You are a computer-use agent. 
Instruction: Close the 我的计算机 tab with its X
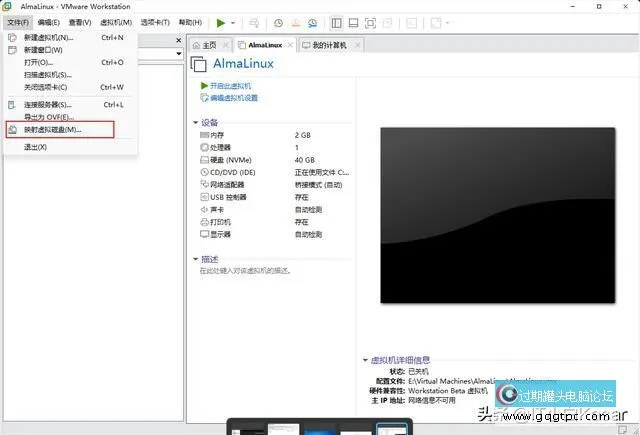pos(358,45)
